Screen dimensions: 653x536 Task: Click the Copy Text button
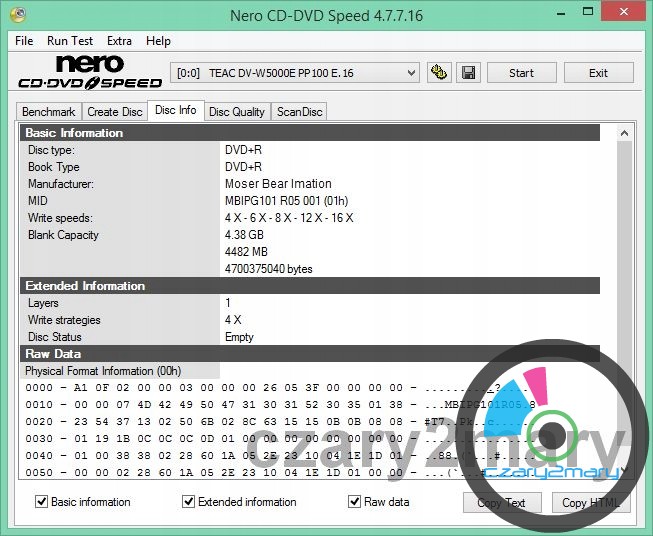[502, 503]
